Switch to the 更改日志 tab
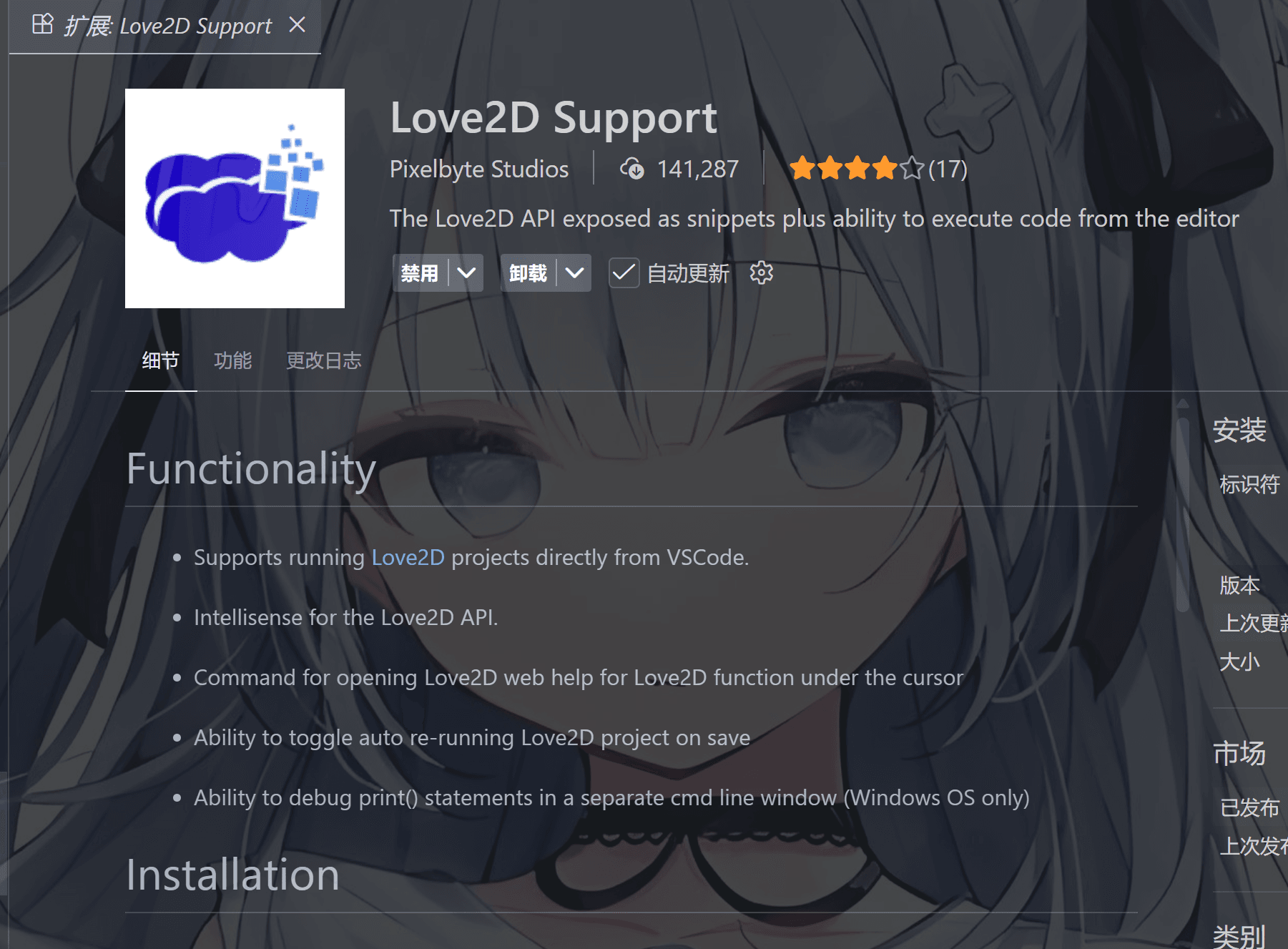 coord(324,360)
